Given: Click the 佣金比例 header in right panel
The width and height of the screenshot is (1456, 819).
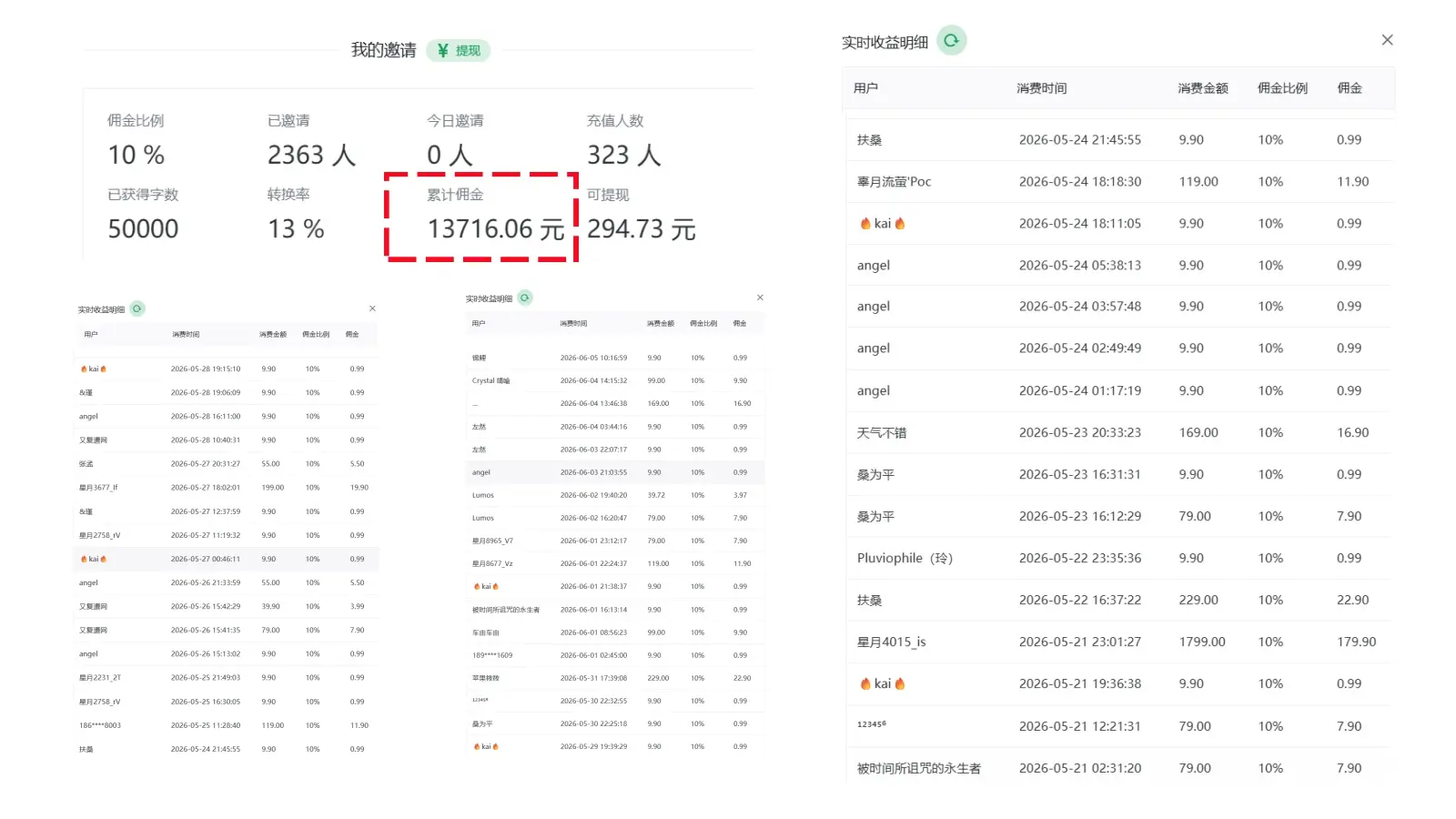Looking at the screenshot, I should pyautogui.click(x=1283, y=88).
